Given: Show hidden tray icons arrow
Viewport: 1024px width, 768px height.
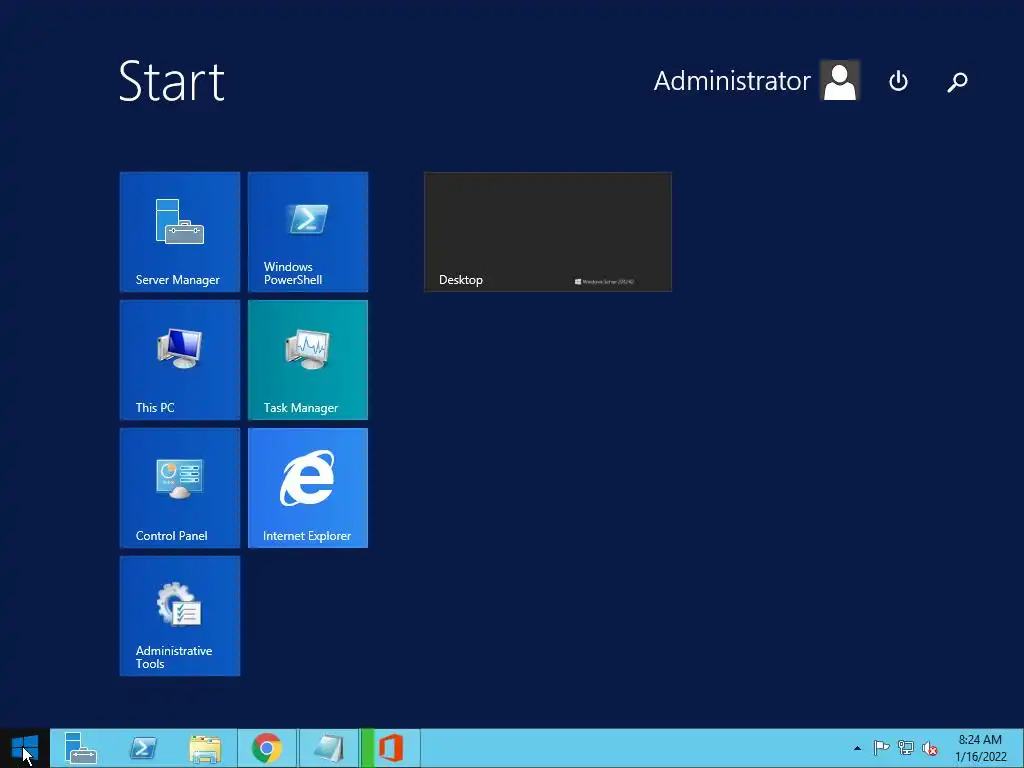Looking at the screenshot, I should [x=857, y=748].
